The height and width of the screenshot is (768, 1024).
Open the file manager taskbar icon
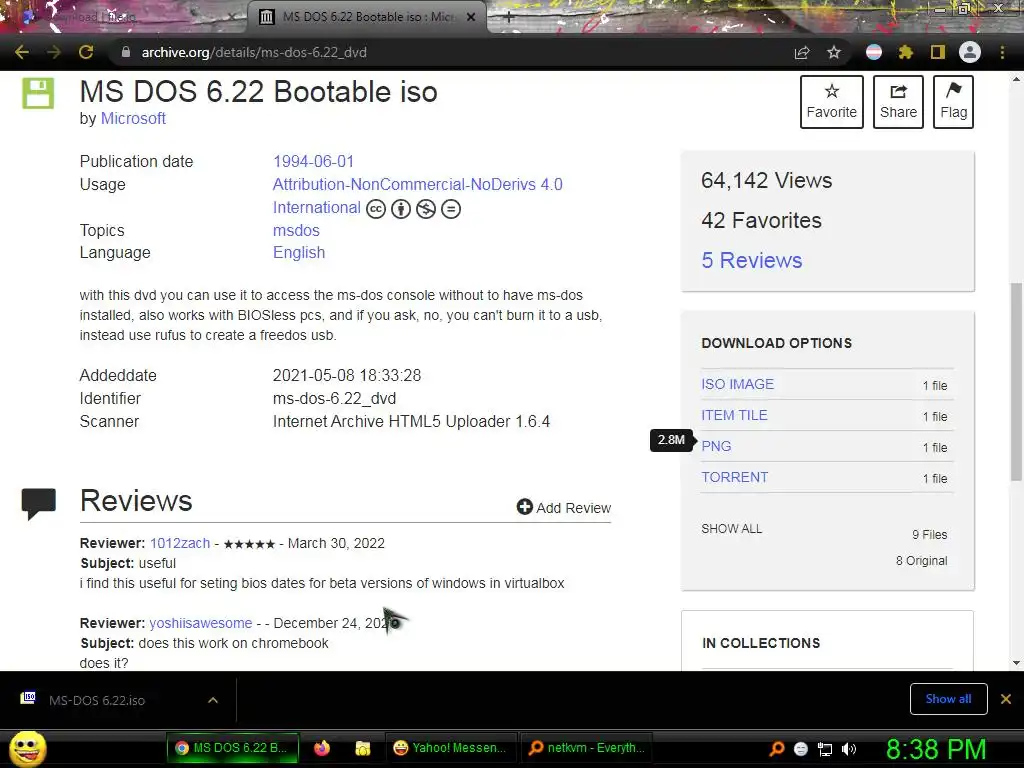pyautogui.click(x=362, y=748)
